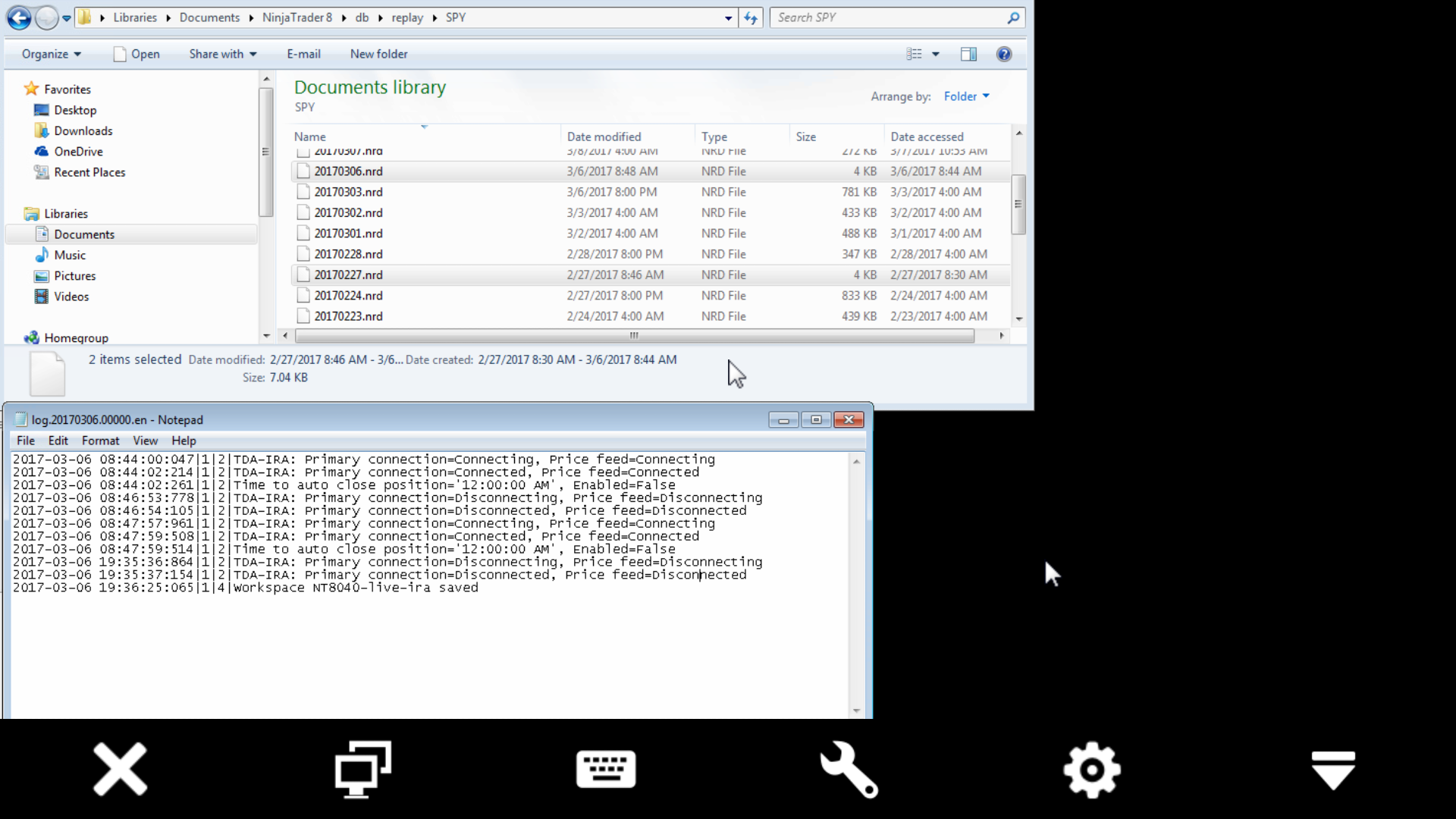
Task: Hide the toolbar with down-arrow icon
Action: 1333,770
